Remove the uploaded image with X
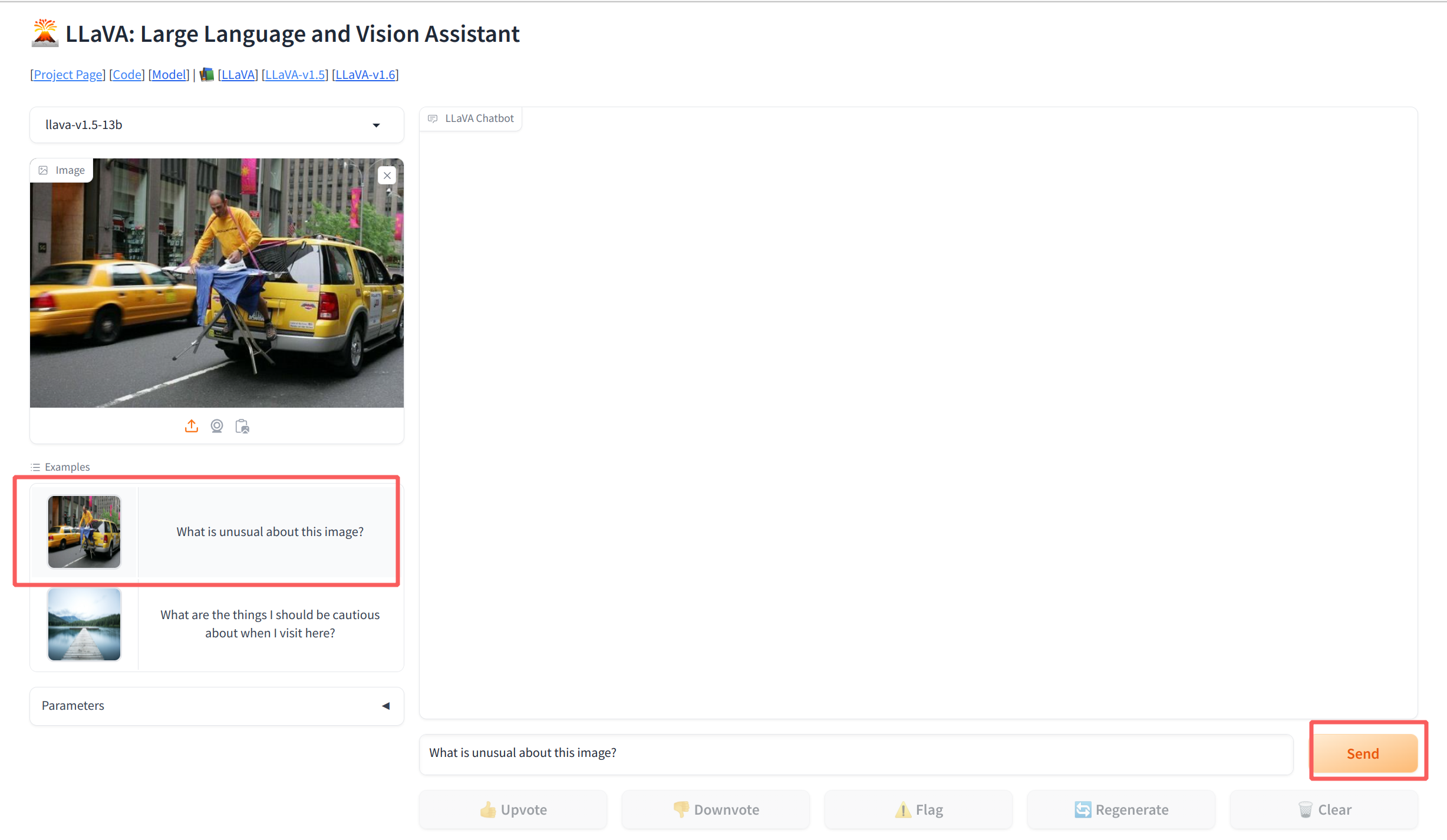 (387, 176)
